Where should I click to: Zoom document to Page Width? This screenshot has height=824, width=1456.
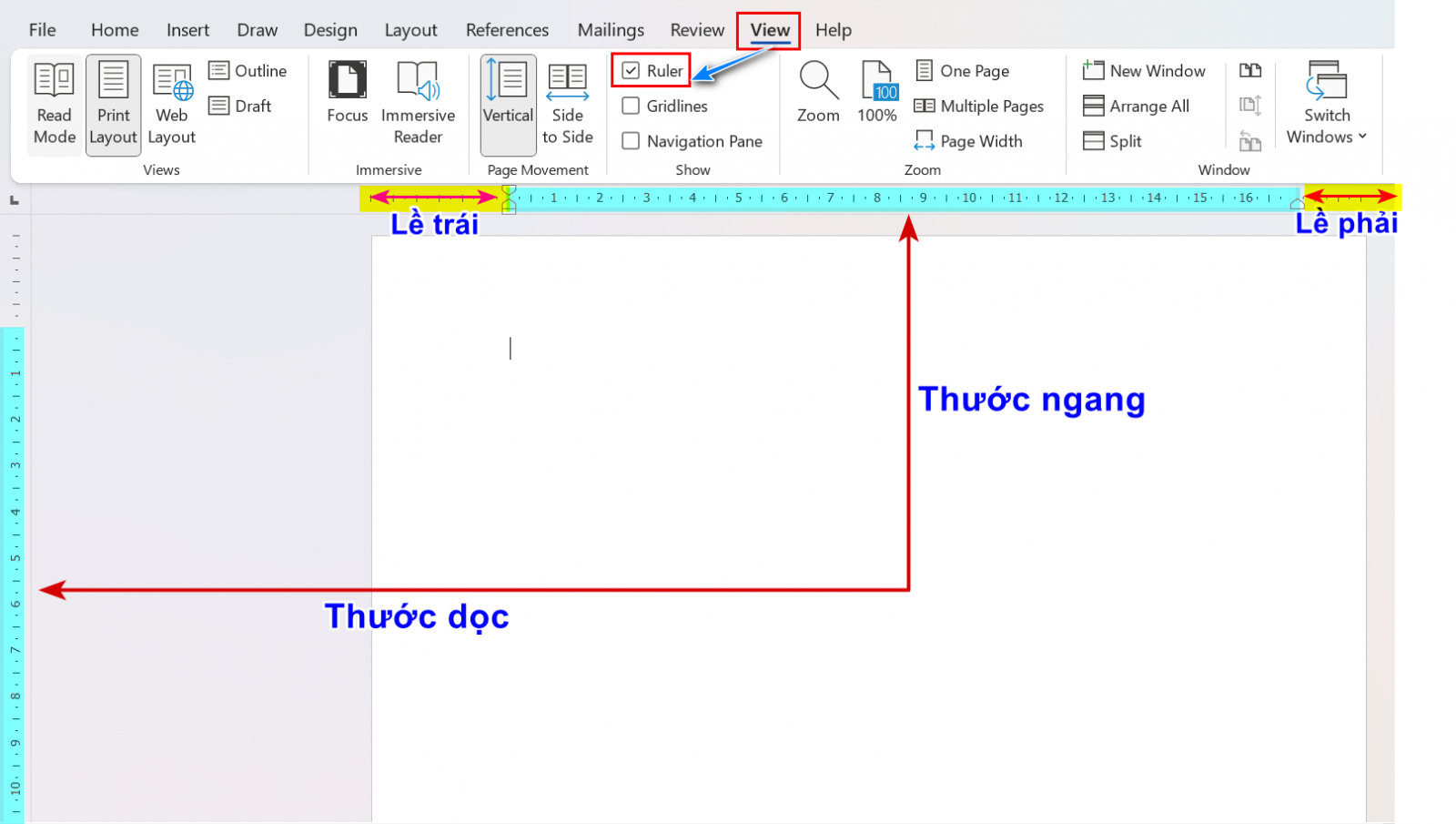(970, 141)
